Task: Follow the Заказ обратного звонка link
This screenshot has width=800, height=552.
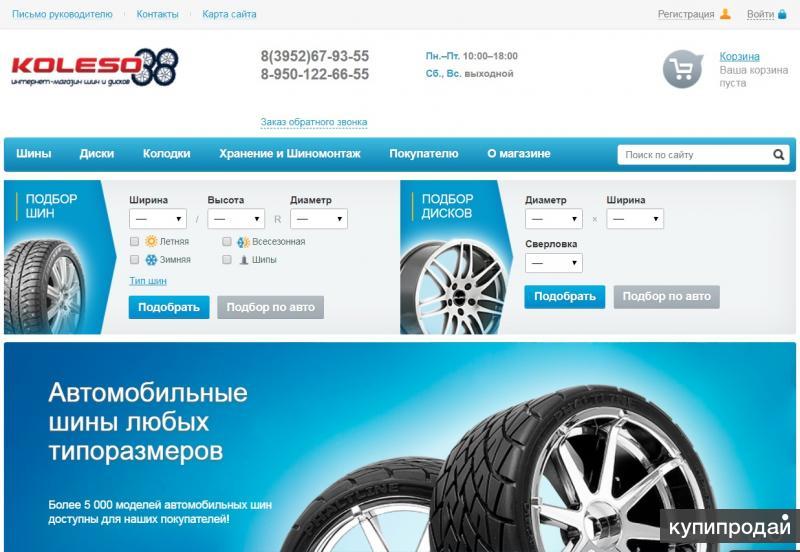Action: coord(314,122)
